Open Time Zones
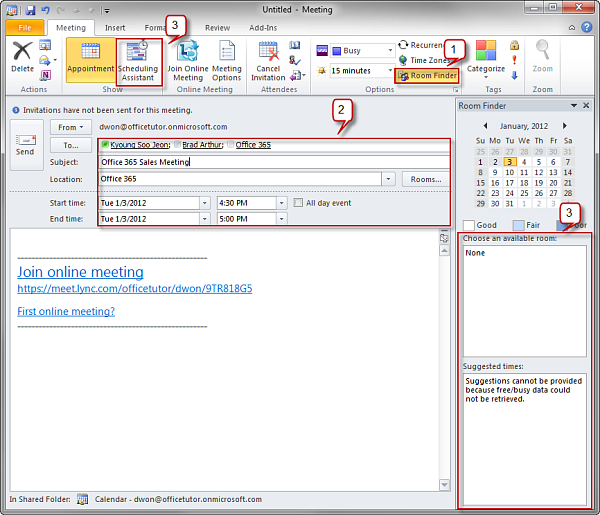The image size is (600, 515). pos(424,60)
